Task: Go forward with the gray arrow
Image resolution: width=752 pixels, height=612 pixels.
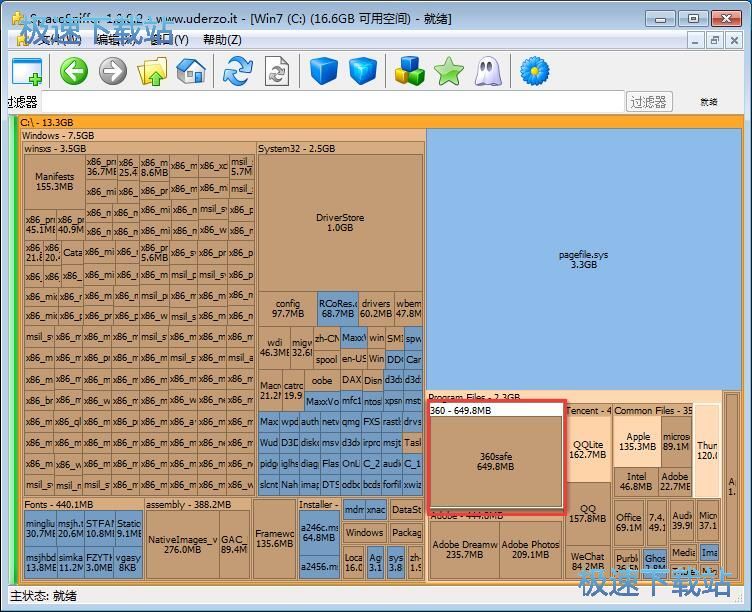Action: click(113, 71)
